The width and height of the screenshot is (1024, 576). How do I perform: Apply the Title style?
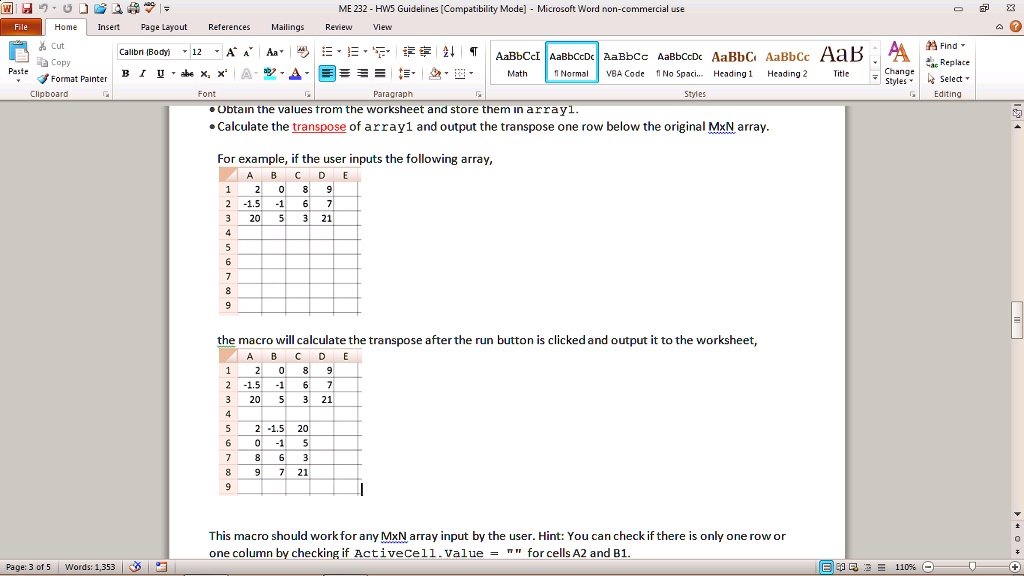point(841,63)
